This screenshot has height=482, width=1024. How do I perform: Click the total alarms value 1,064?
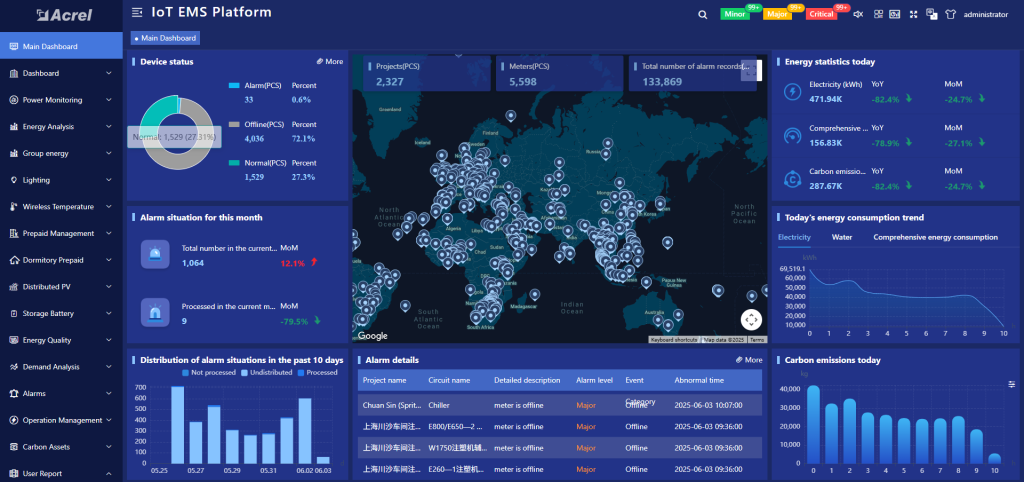193,263
